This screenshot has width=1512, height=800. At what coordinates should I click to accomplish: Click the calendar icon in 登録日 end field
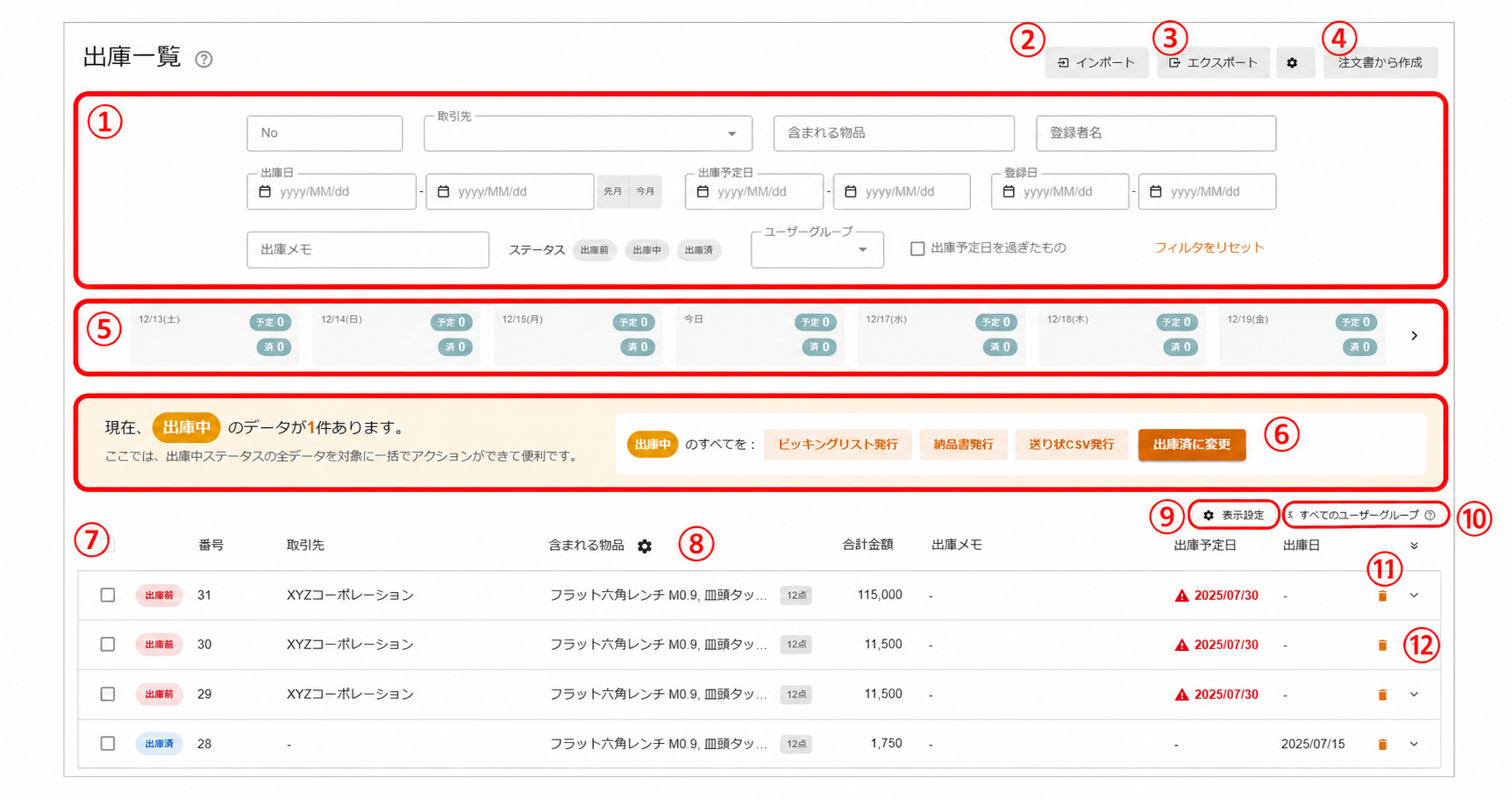click(1156, 191)
